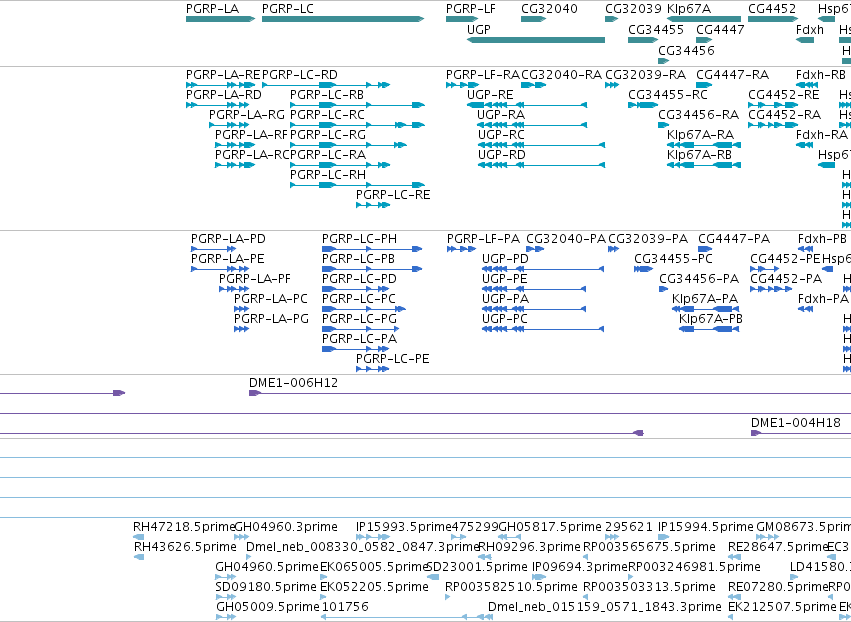Open BAC clone DME1-006H12
851x622 pixels.
pyautogui.click(x=294, y=383)
